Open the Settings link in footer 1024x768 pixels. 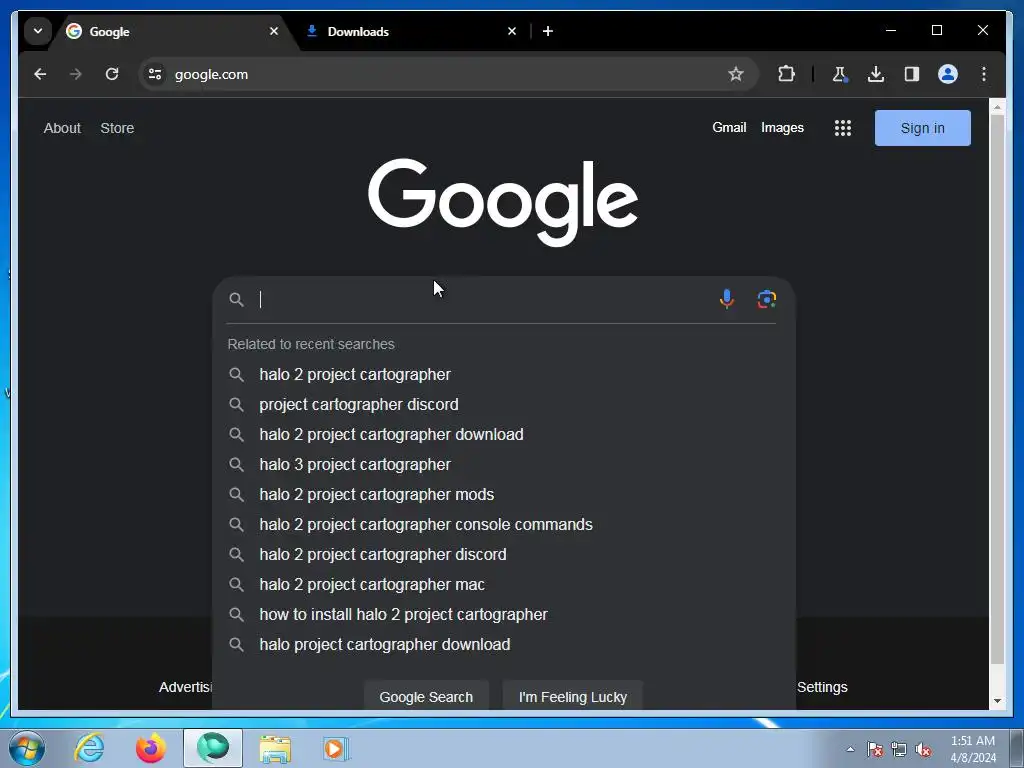click(822, 687)
